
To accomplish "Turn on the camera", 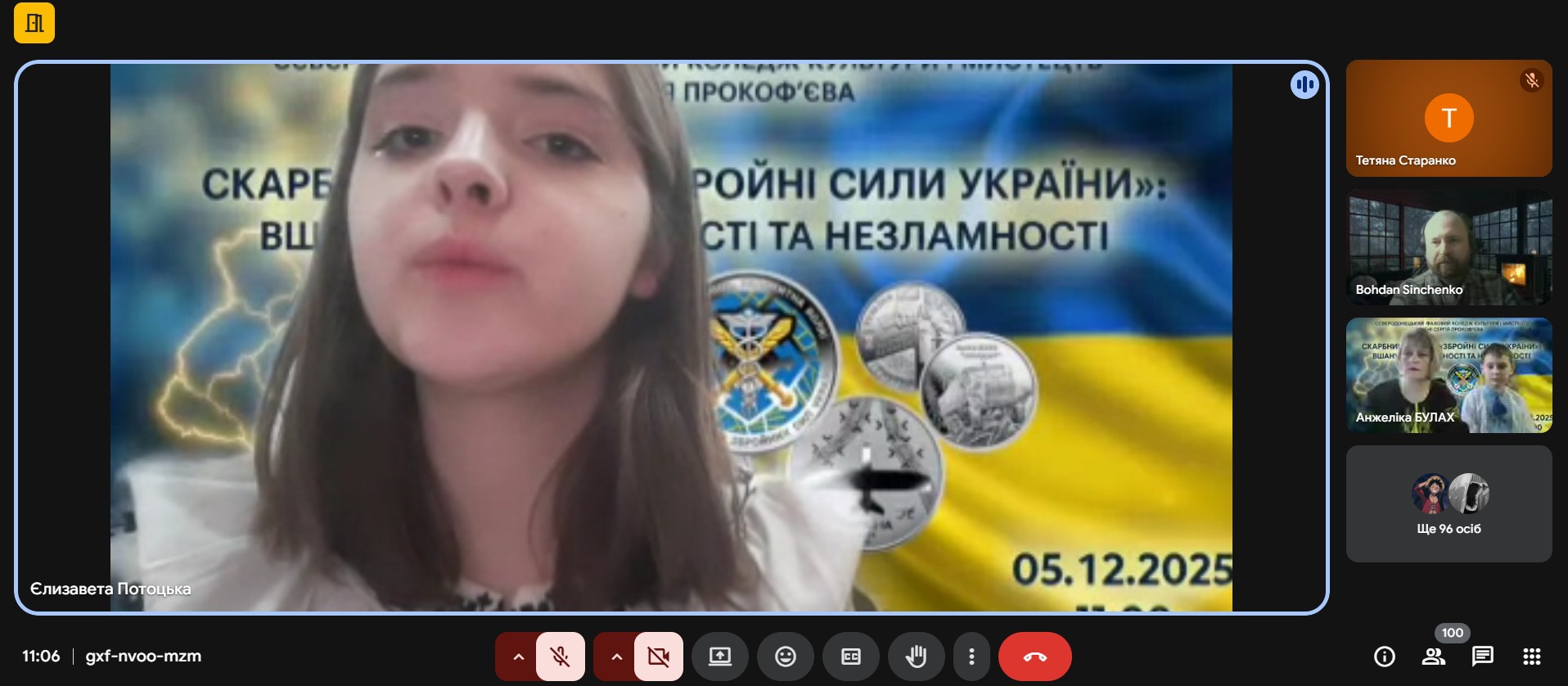I will pos(659,657).
